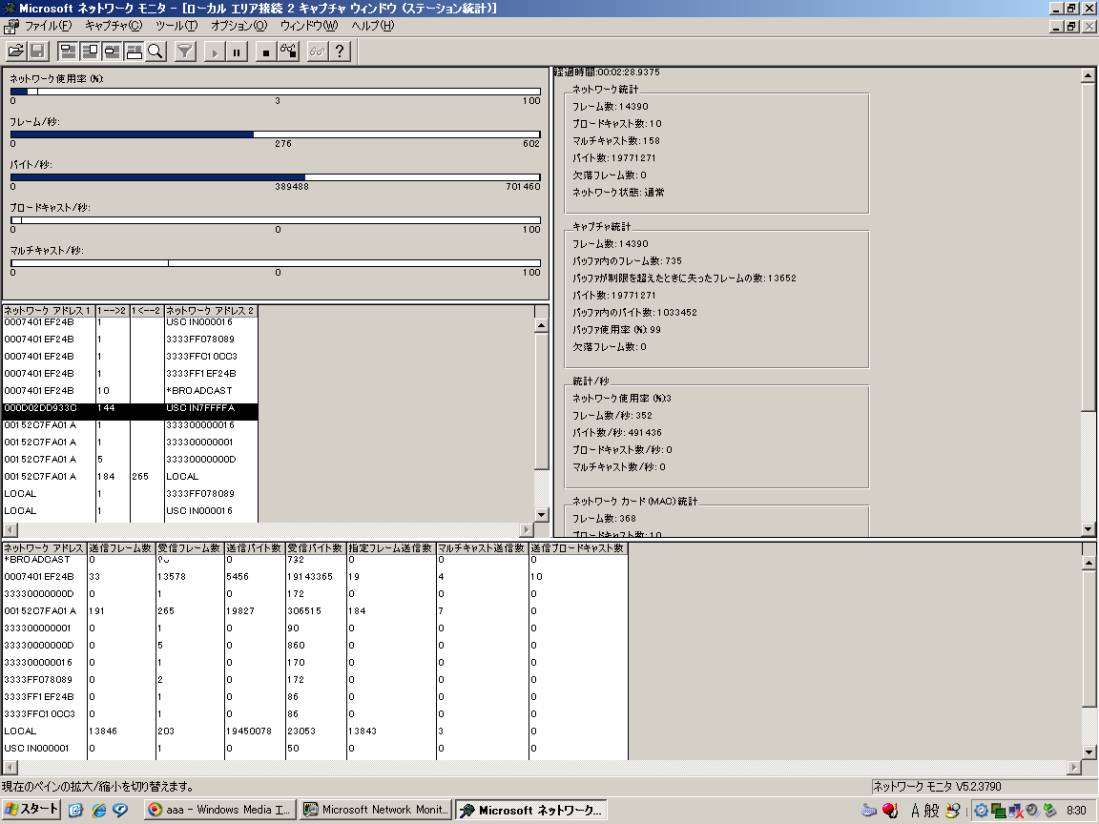The image size is (1099, 824).
Task: Click the zoom pane magnifier icon
Action: 156,51
